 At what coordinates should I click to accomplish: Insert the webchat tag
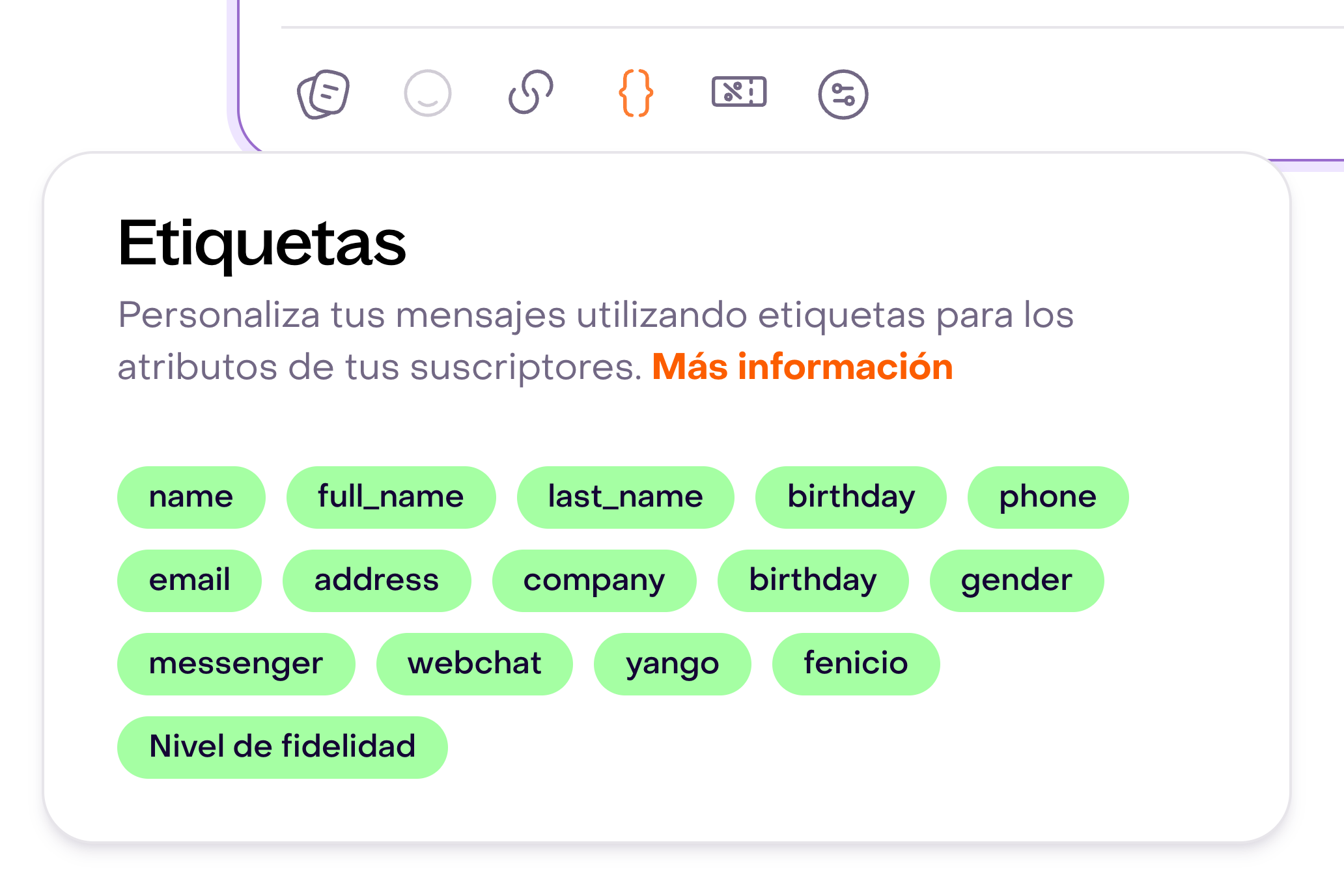[x=475, y=664]
